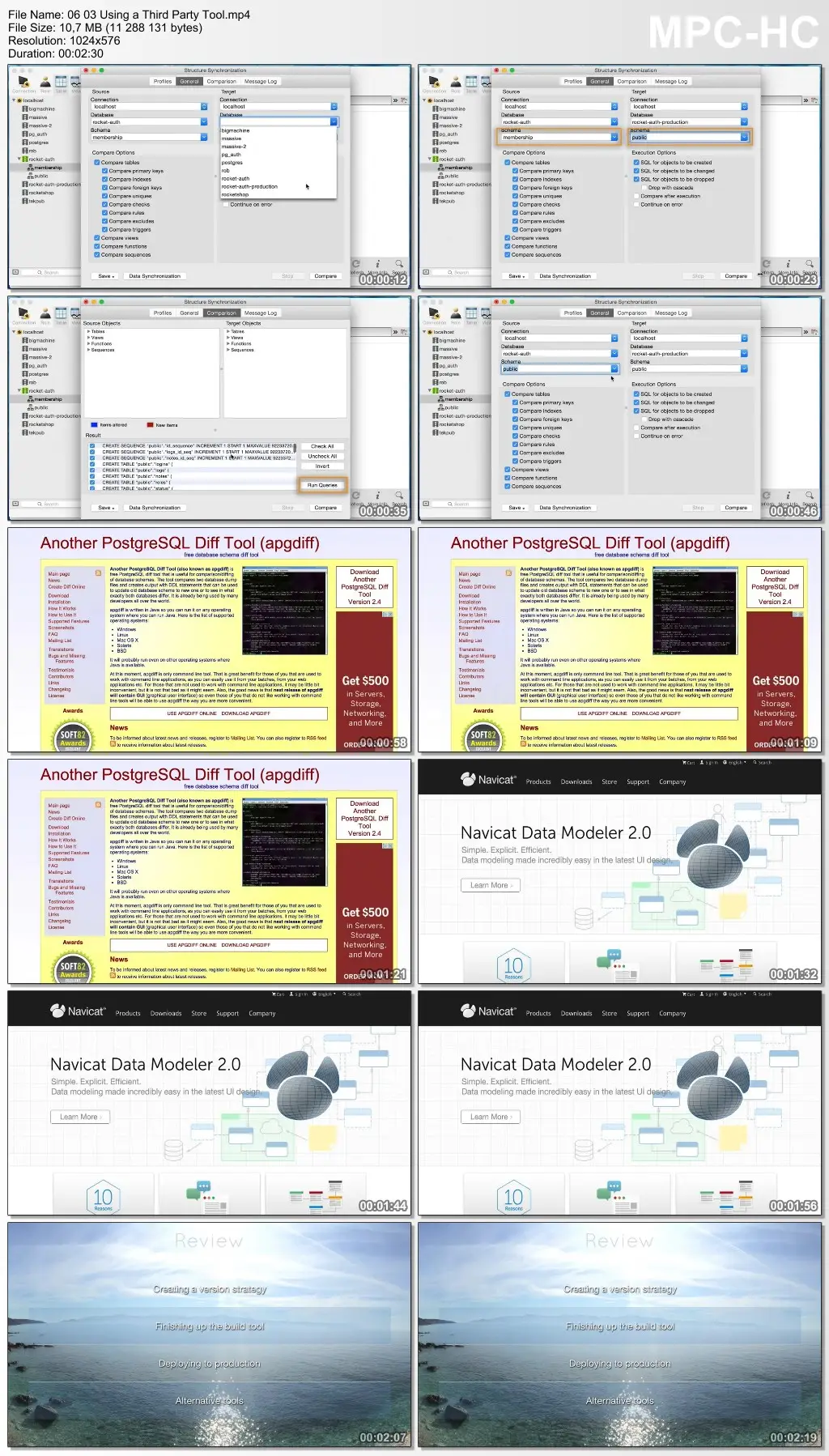Select rocket-auth-production from open list in 00:00:12 frame
Image resolution: width=829 pixels, height=1456 pixels.
(x=249, y=187)
